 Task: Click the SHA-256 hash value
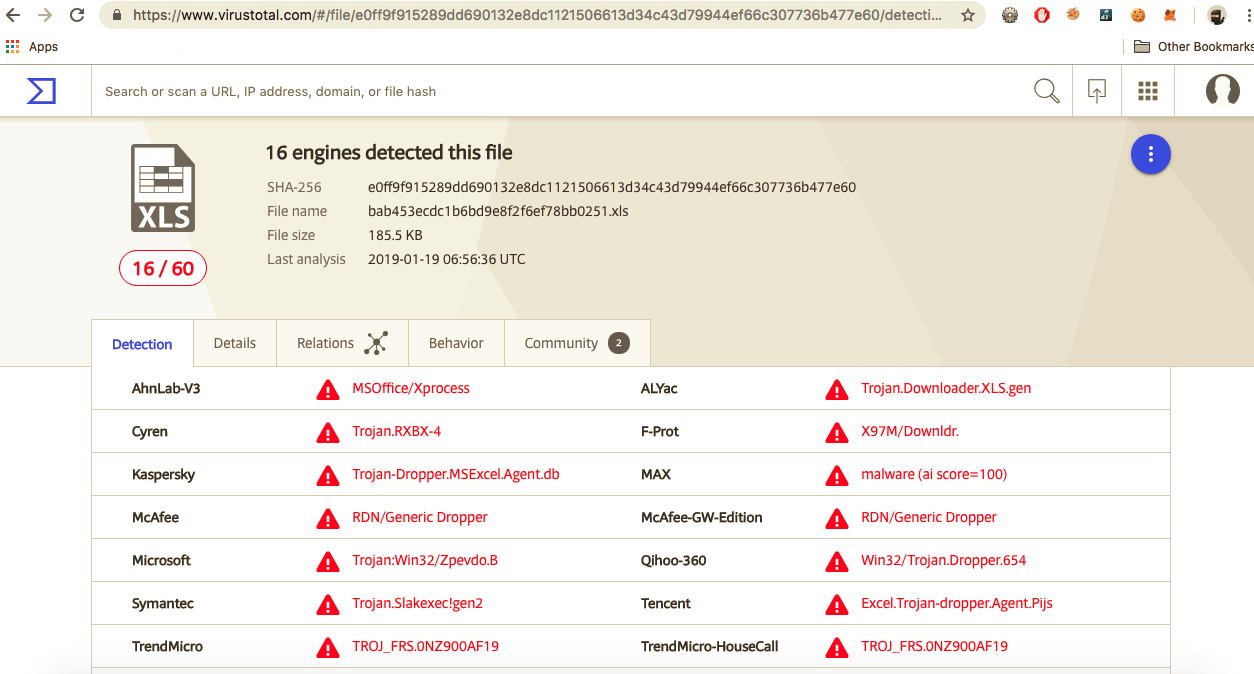coord(612,187)
